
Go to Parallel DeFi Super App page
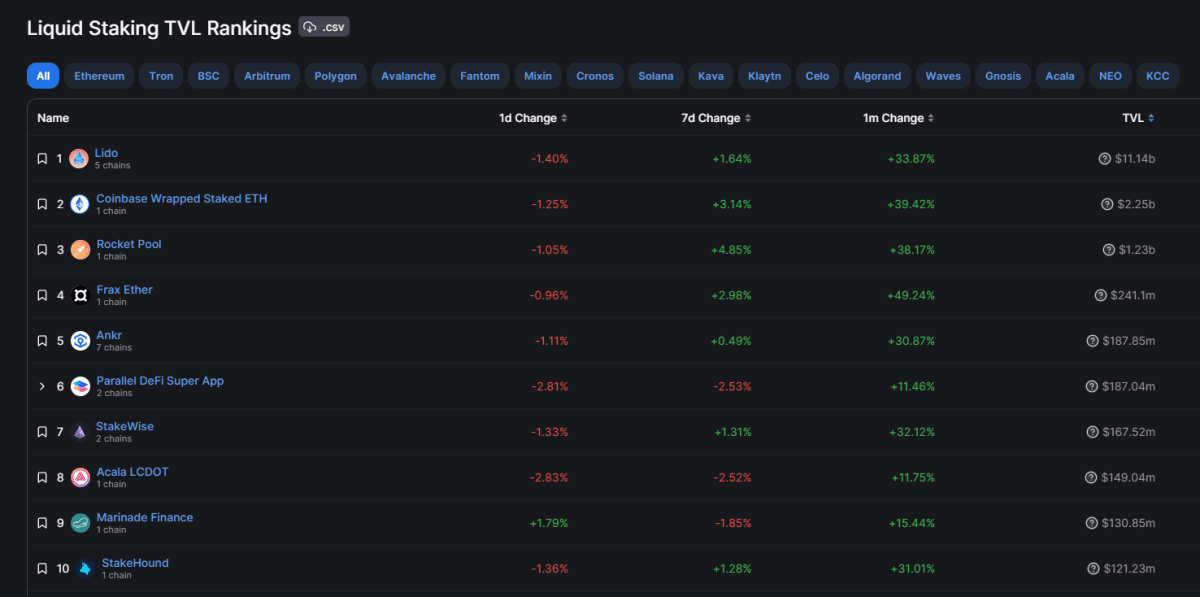[160, 381]
